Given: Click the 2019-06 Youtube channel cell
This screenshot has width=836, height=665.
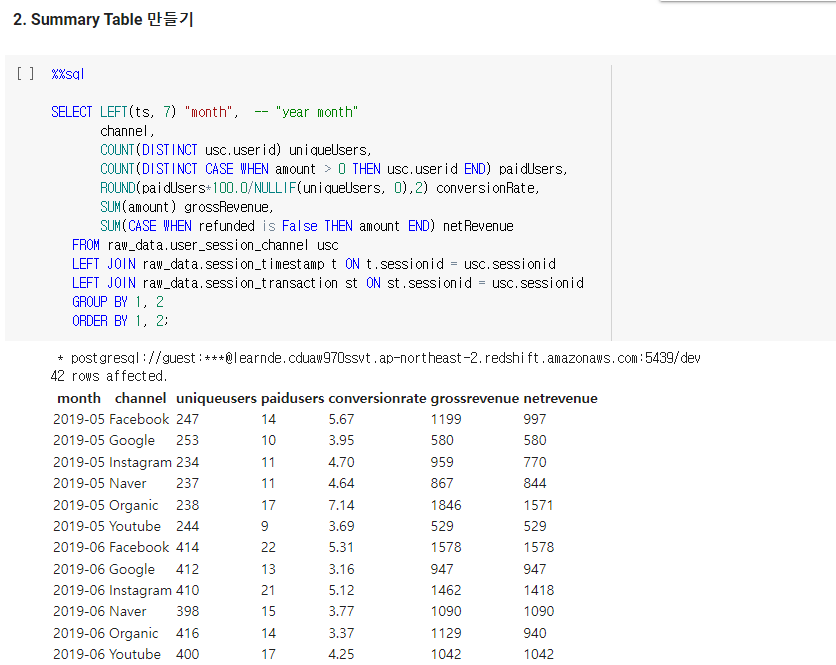Looking at the screenshot, I should (x=135, y=654).
